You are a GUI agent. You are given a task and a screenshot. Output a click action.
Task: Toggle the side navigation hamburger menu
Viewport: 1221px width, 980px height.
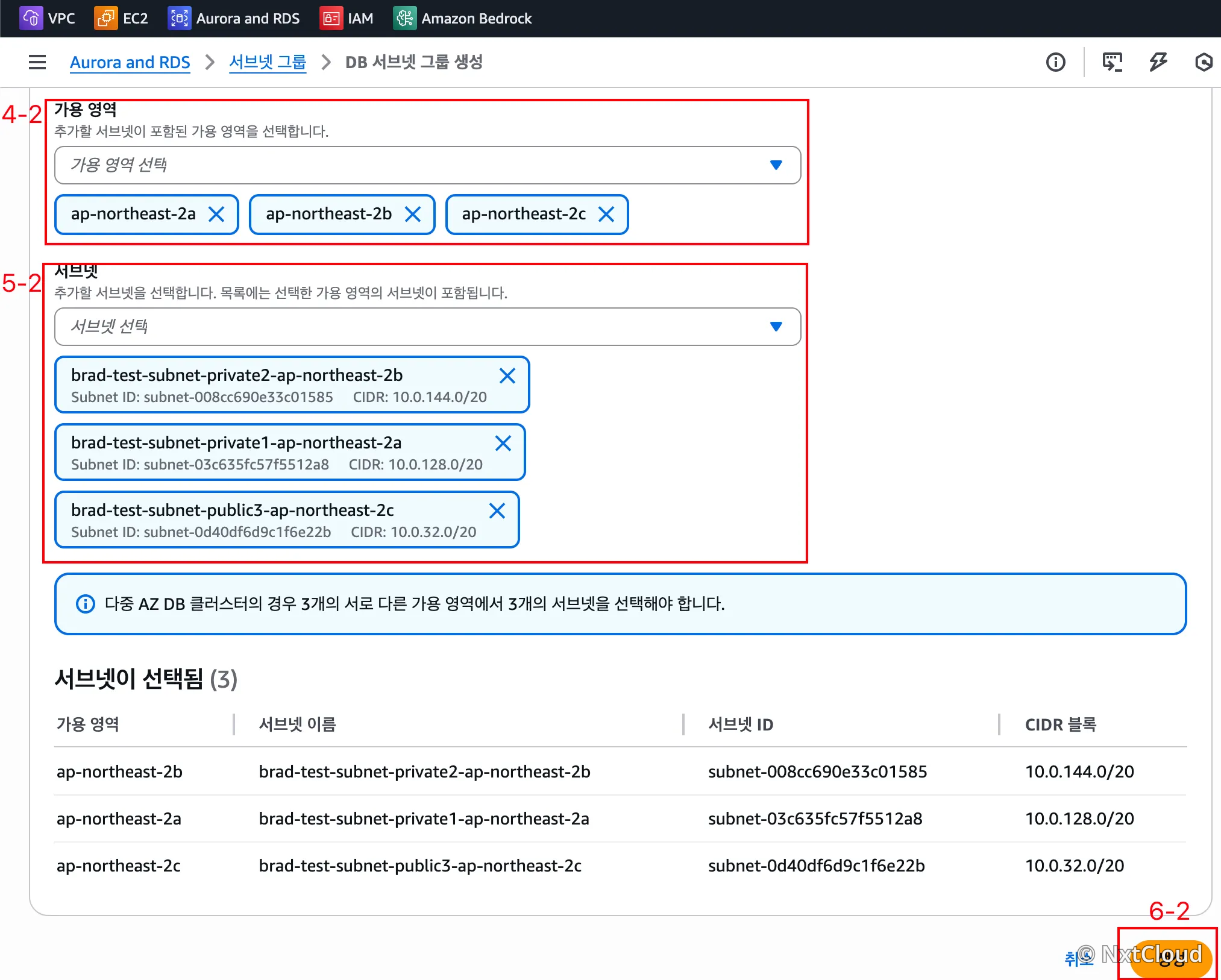(37, 62)
